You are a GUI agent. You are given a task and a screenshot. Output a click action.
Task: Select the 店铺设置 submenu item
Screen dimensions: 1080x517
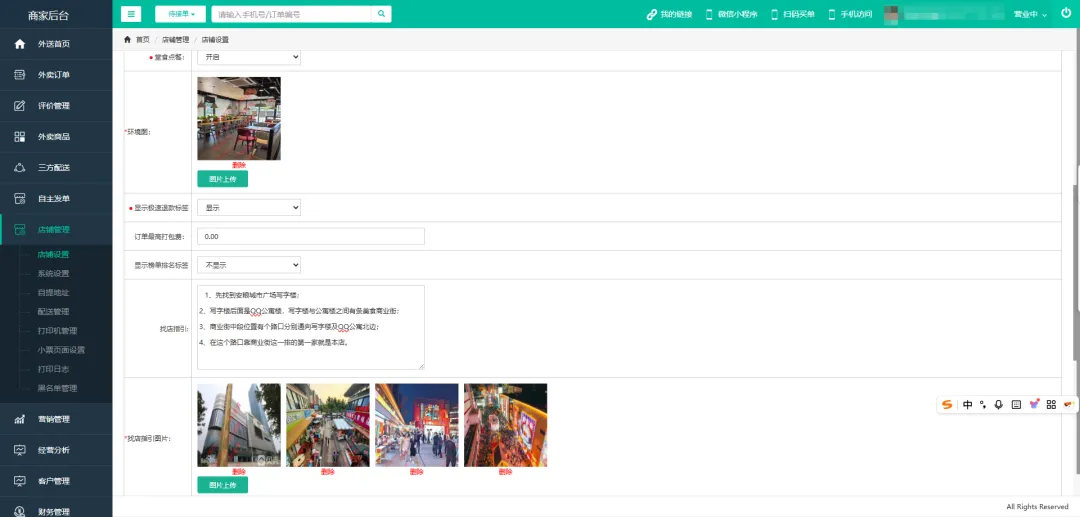click(x=54, y=255)
